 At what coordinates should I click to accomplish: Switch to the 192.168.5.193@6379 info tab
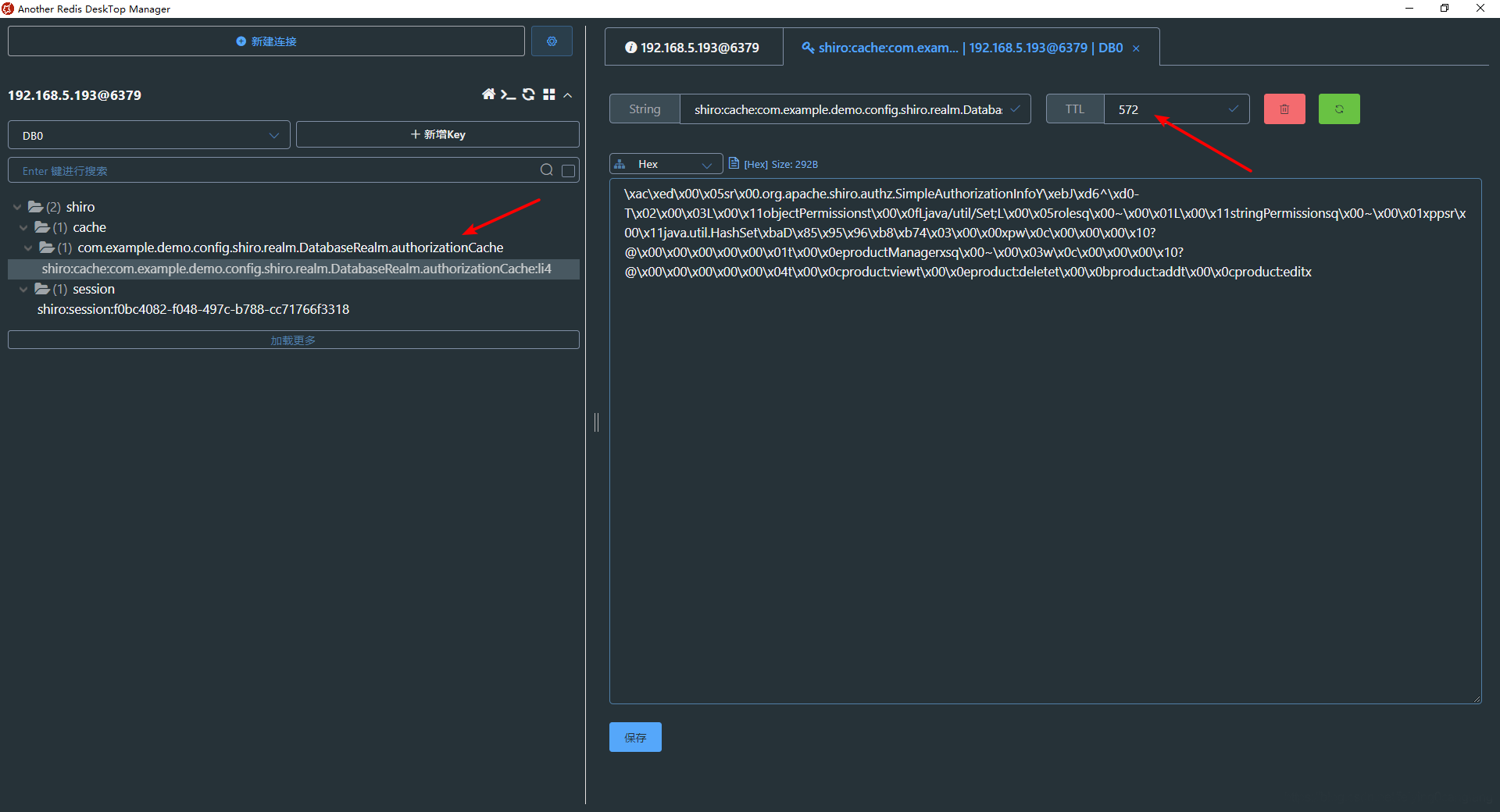(693, 48)
